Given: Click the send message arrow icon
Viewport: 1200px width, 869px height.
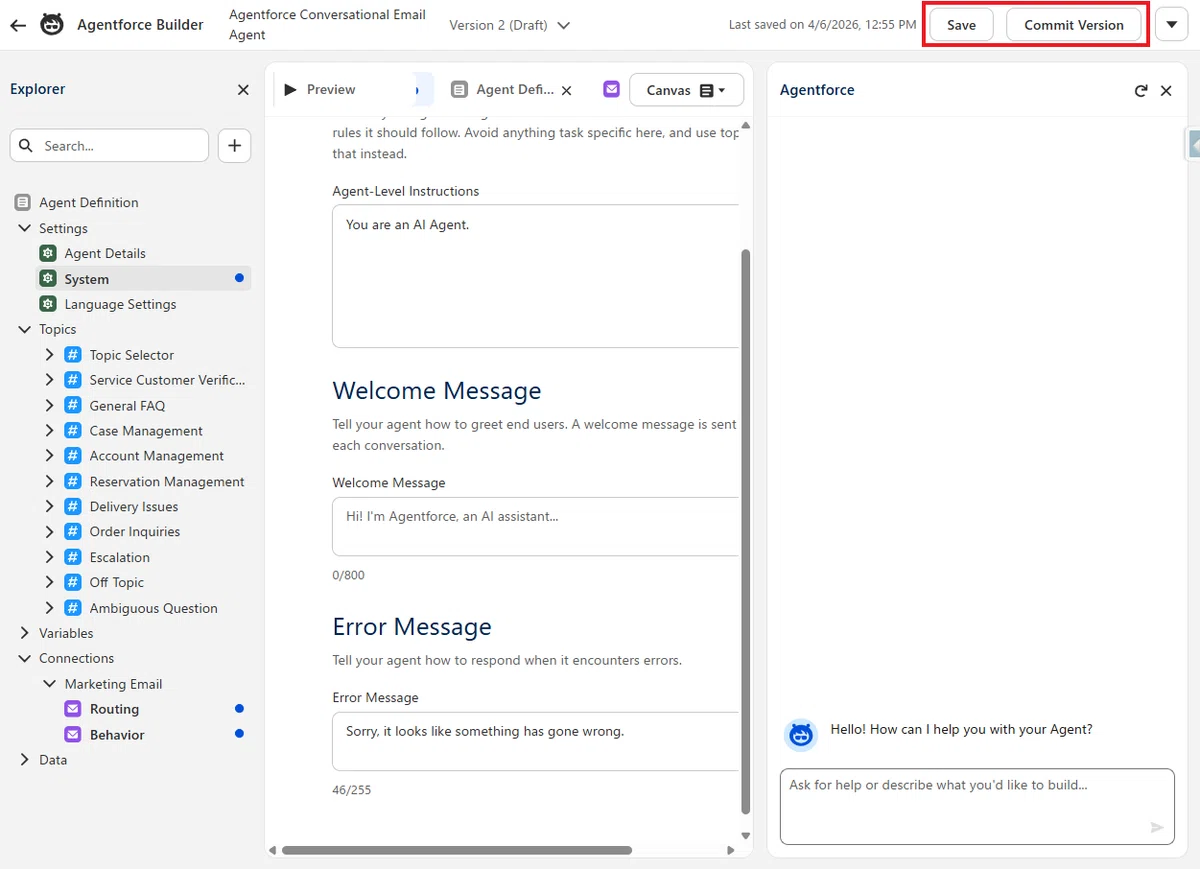Looking at the screenshot, I should pyautogui.click(x=1157, y=827).
